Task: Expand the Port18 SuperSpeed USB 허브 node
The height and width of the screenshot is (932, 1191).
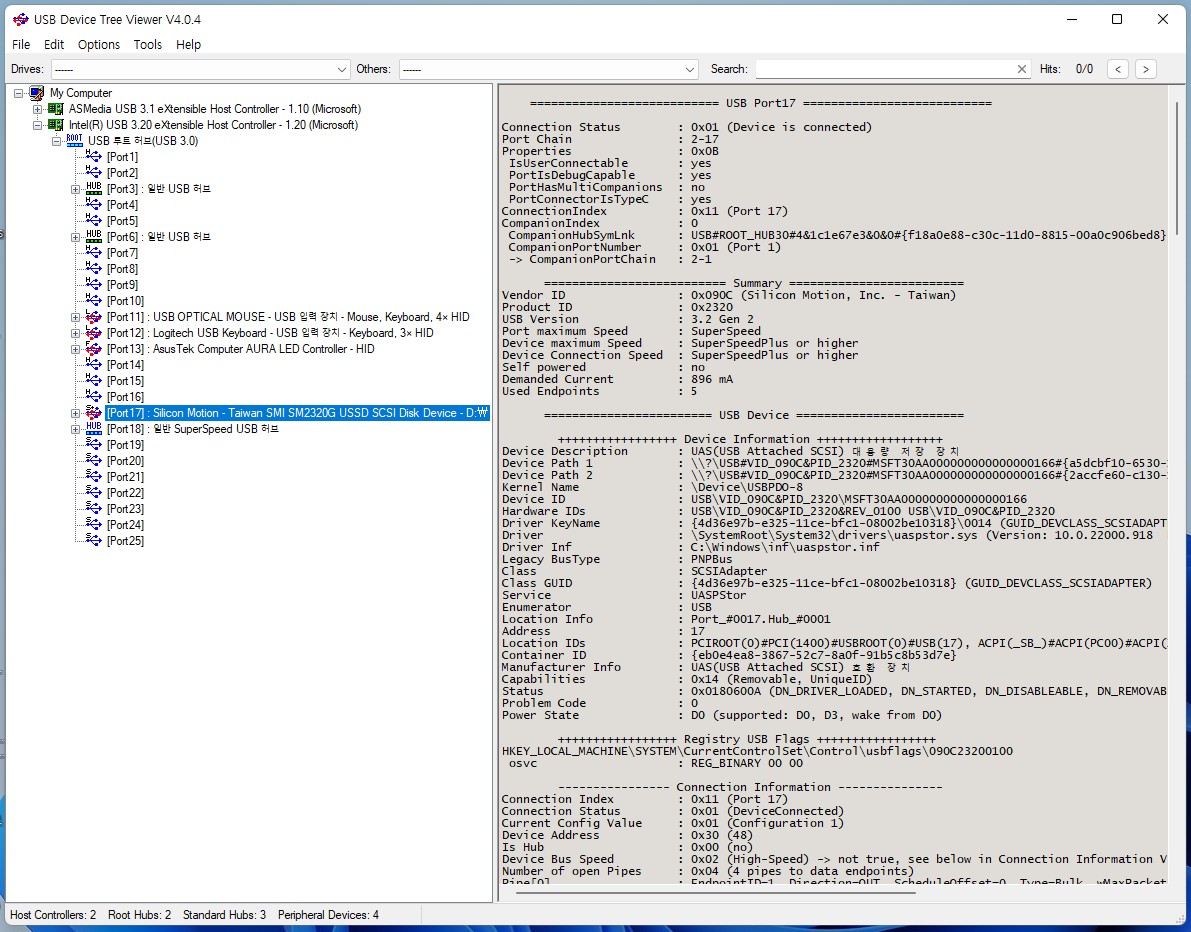Action: (x=75, y=429)
